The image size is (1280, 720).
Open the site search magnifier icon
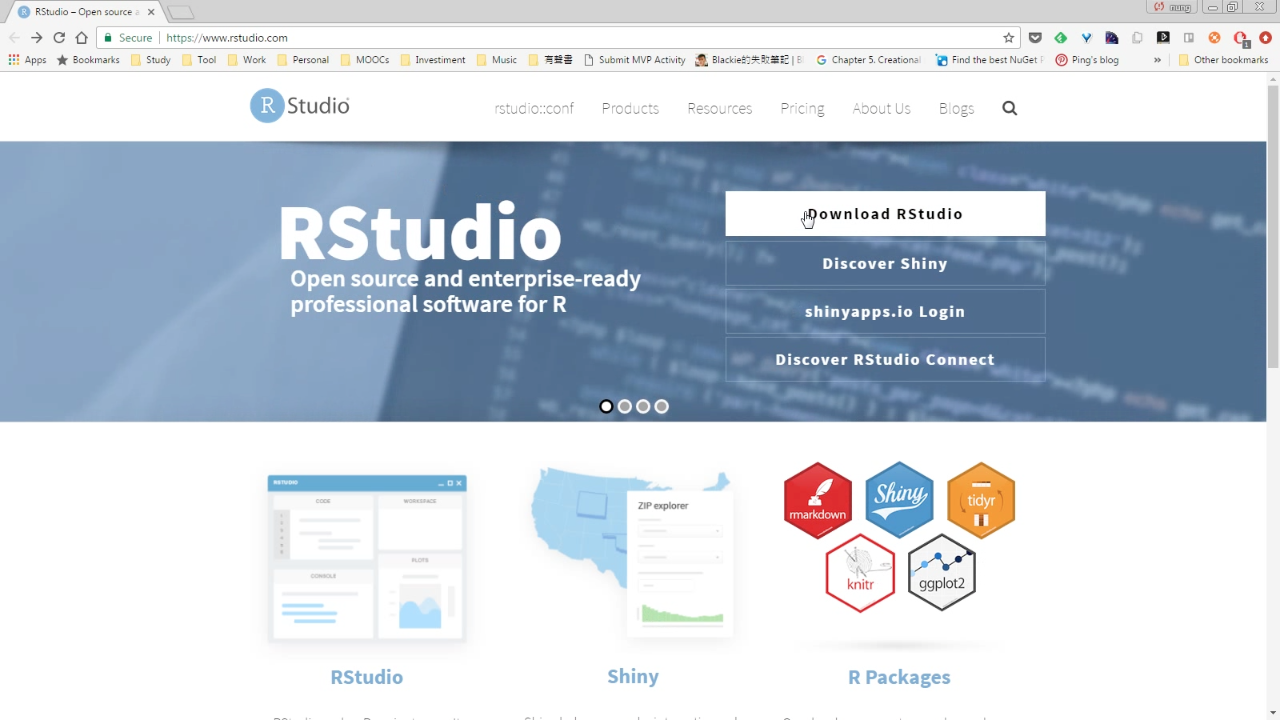[1010, 108]
